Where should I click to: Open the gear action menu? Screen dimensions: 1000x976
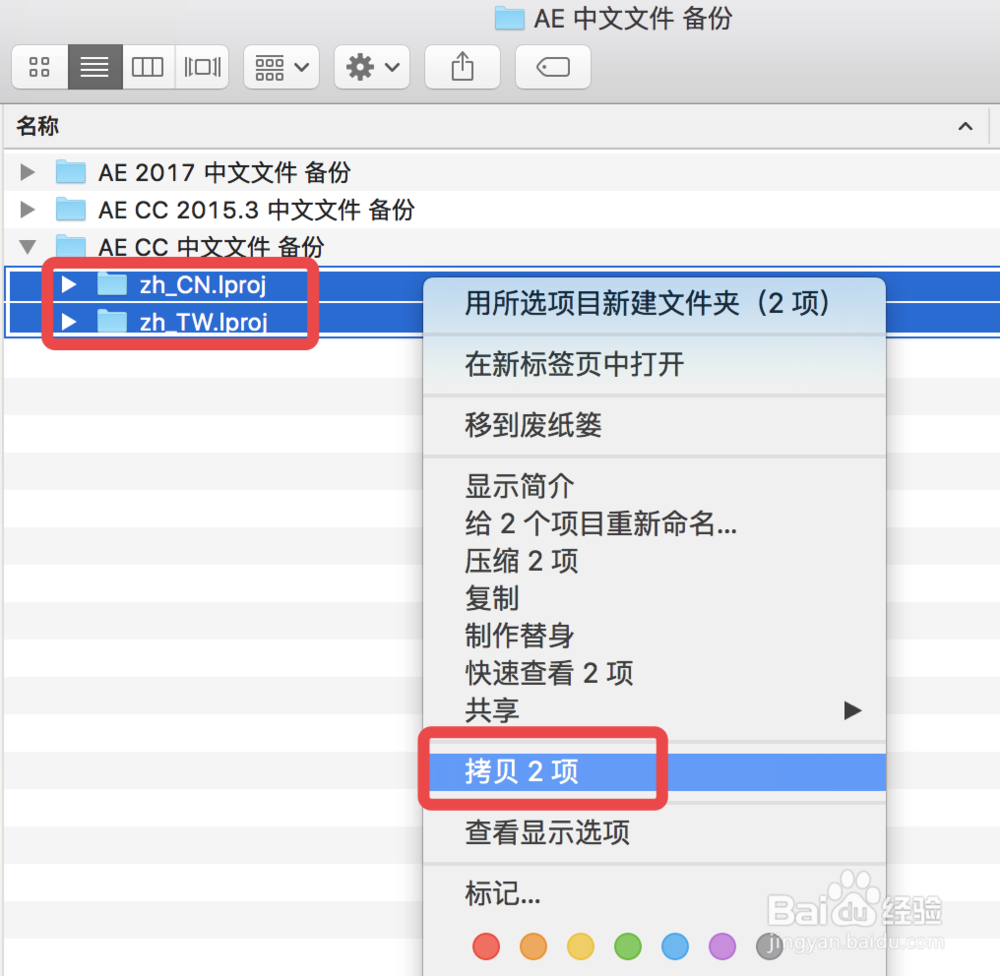[372, 67]
